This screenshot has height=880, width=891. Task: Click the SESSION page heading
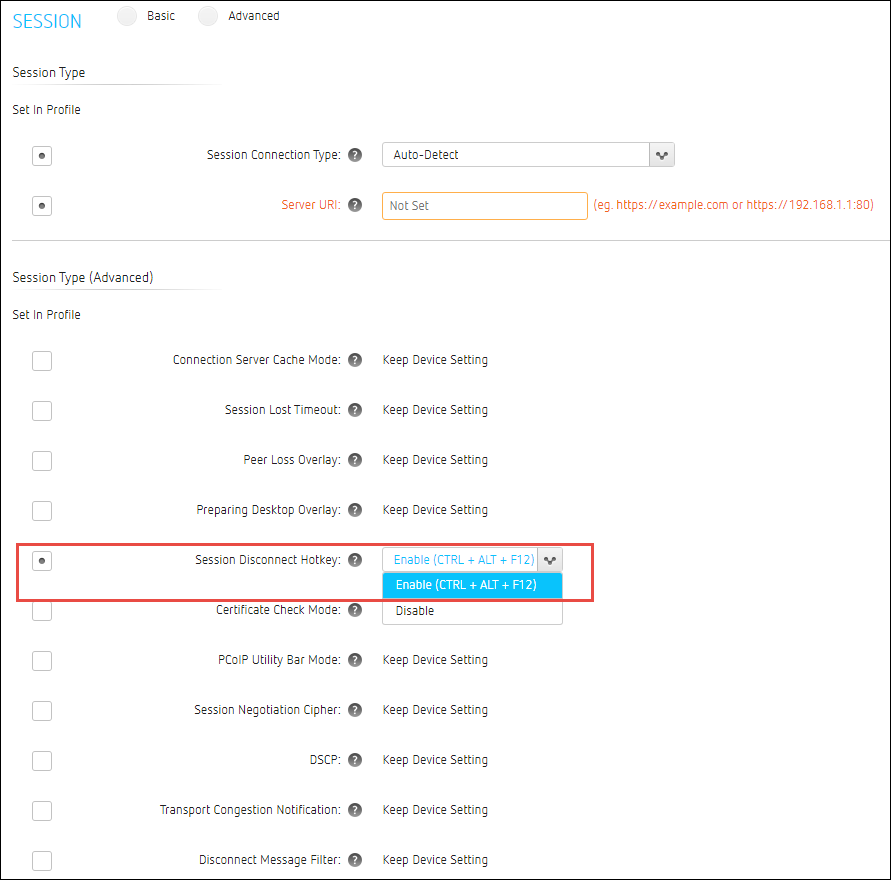[x=47, y=22]
